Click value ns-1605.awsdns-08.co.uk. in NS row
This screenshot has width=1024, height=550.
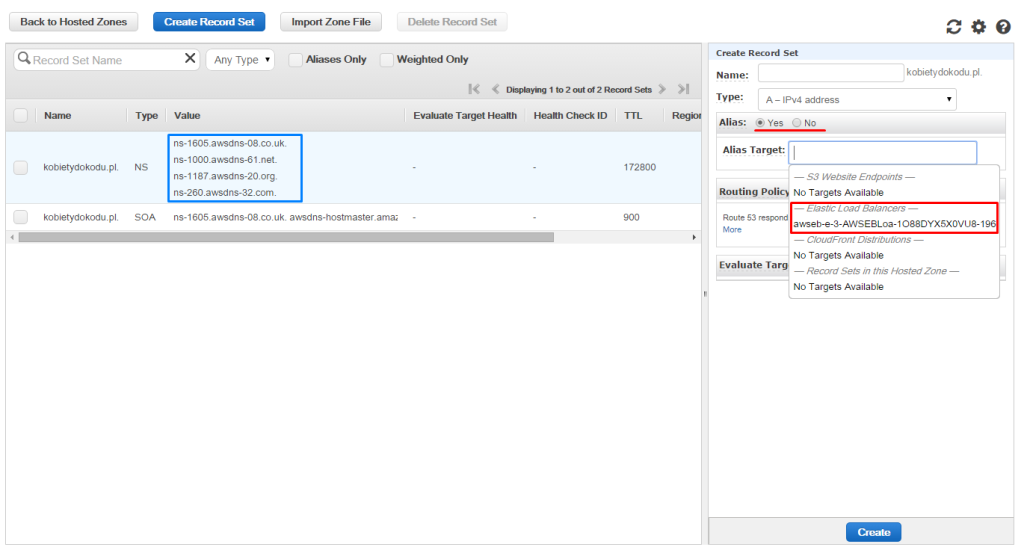230,143
